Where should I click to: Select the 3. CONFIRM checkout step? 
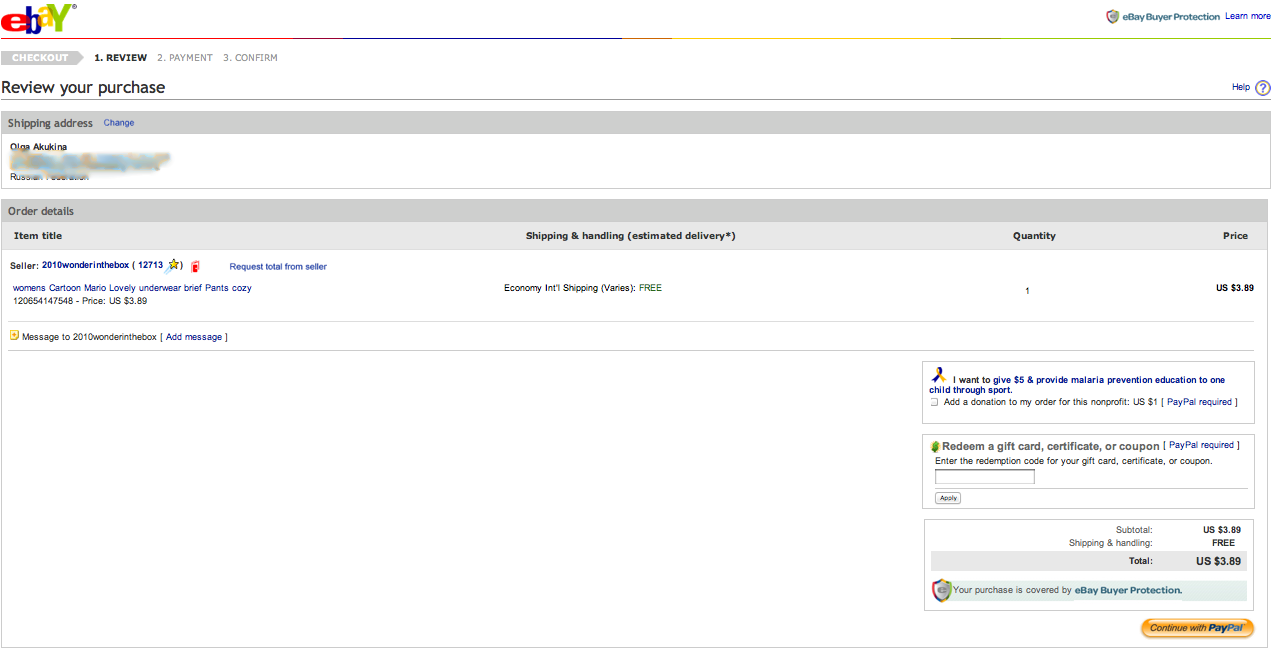[x=250, y=58]
